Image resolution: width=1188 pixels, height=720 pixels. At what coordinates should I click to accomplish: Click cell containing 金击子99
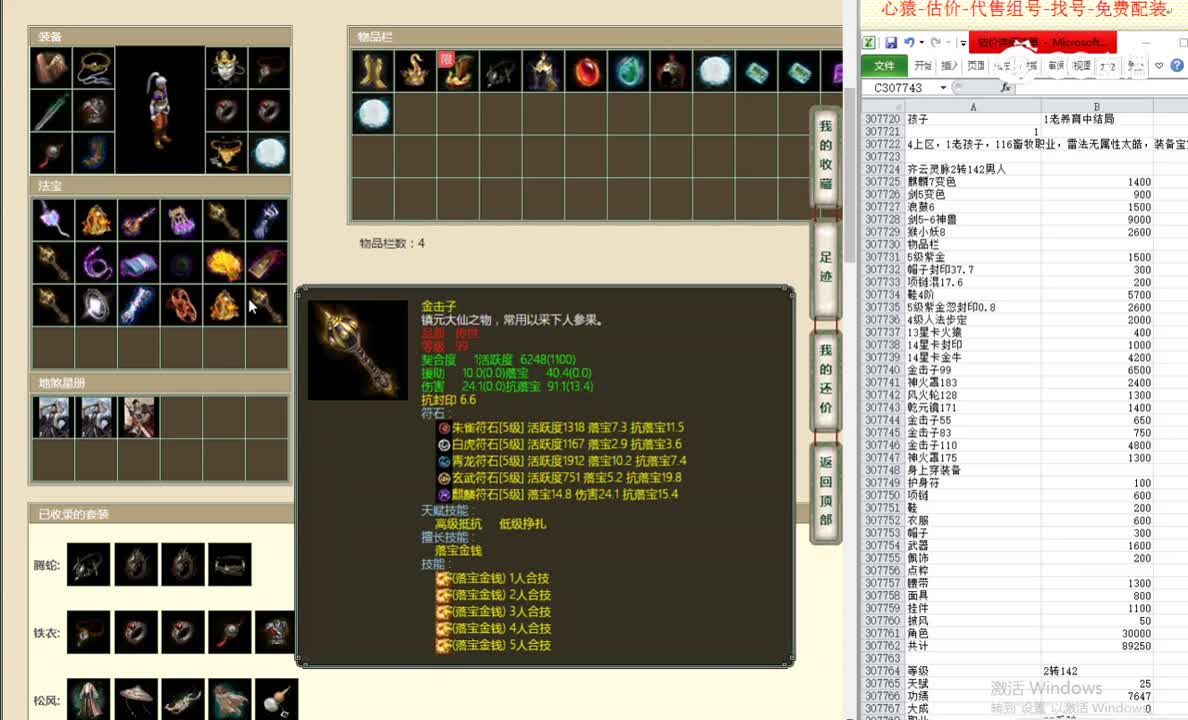[x=973, y=370]
